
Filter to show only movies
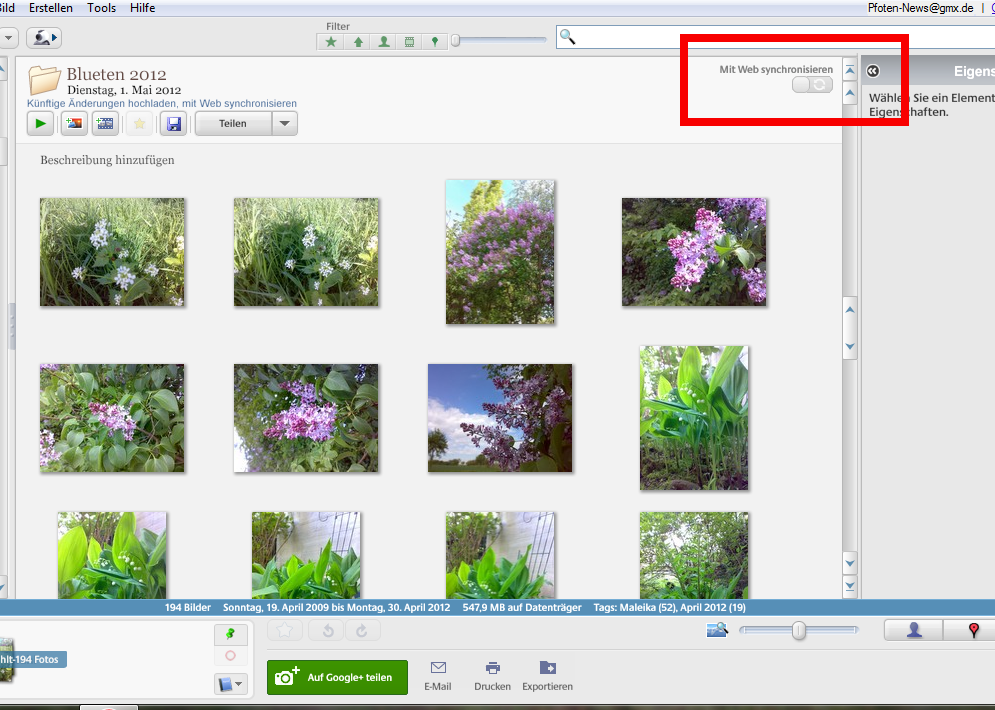tap(409, 42)
